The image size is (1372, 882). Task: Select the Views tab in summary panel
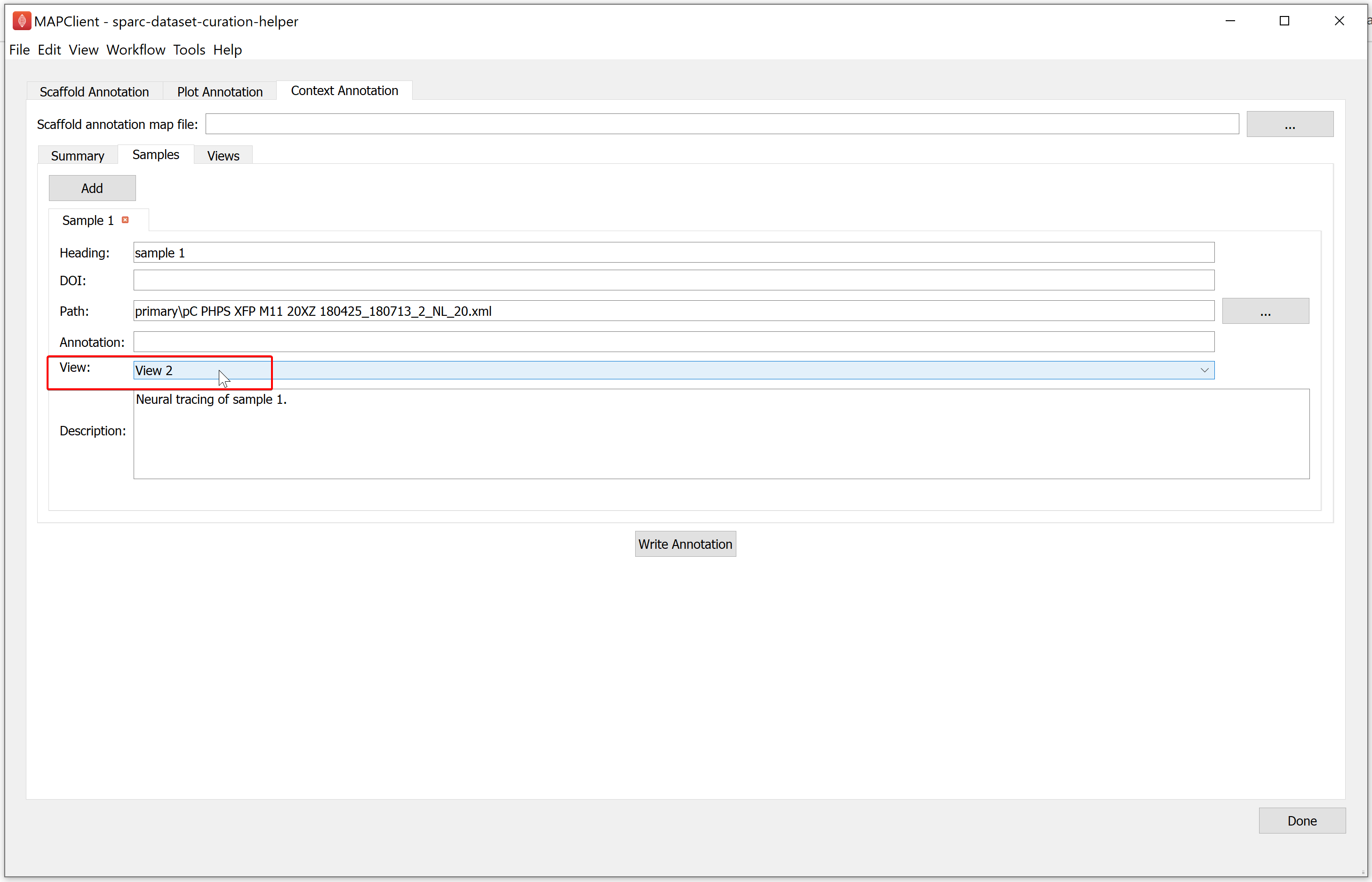pyautogui.click(x=223, y=155)
